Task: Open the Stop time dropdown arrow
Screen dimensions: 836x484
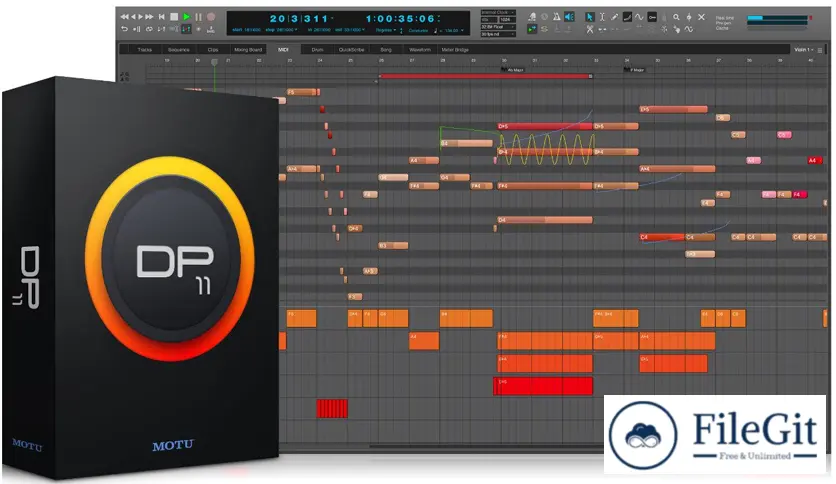Action: click(x=296, y=30)
